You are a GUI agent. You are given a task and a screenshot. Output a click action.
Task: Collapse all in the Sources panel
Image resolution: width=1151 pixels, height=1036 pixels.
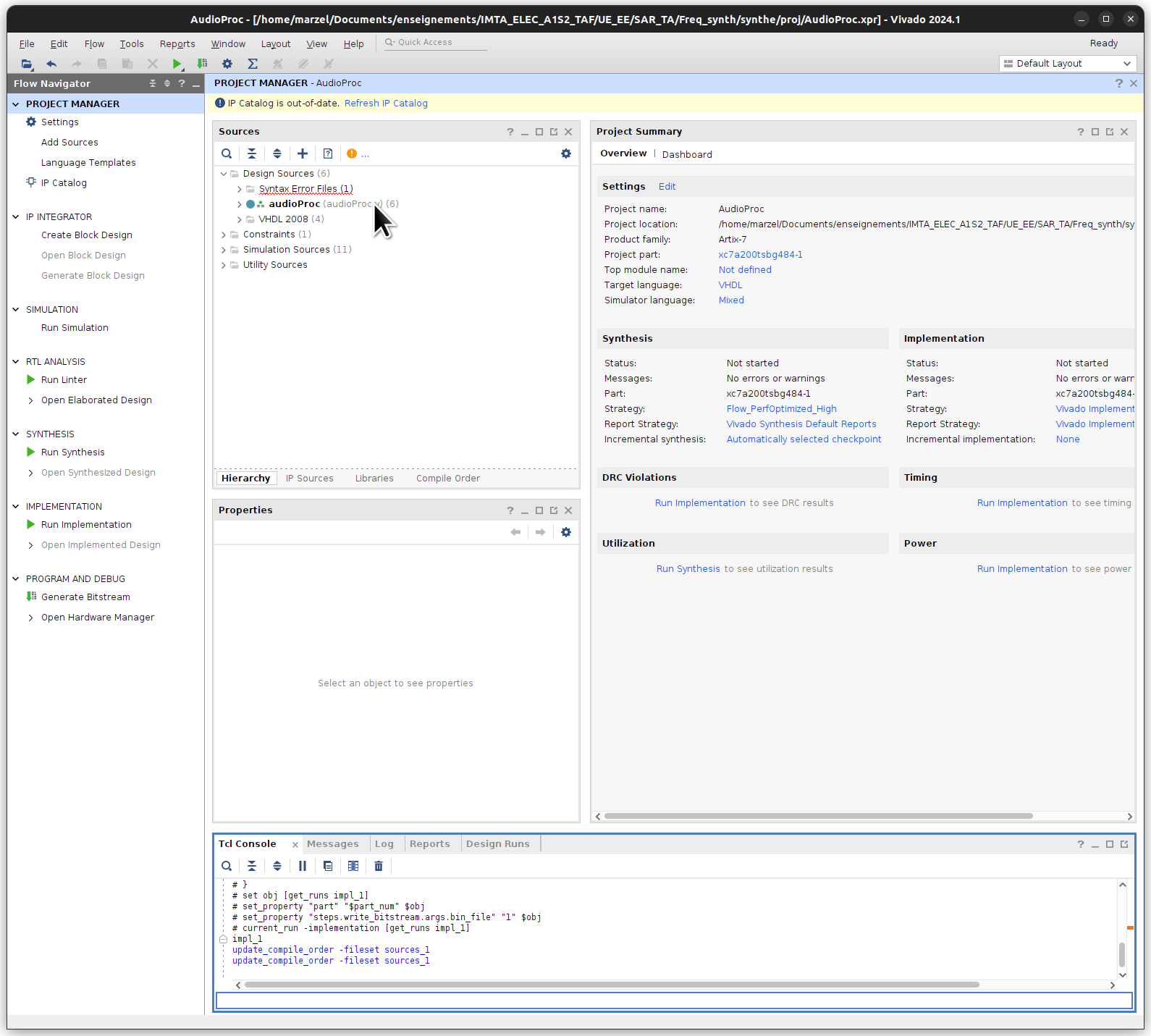(x=252, y=153)
